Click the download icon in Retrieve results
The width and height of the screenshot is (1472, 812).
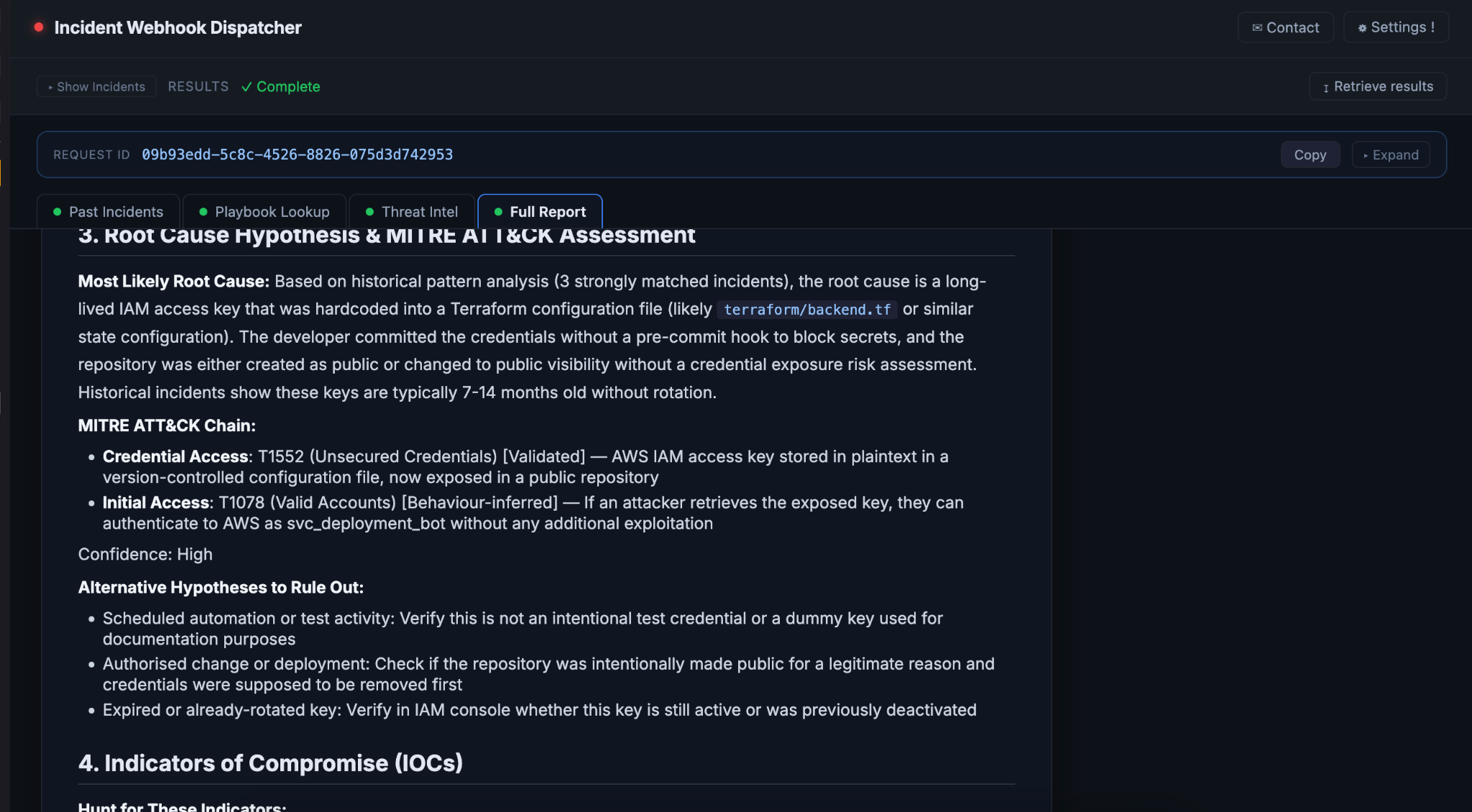coord(1326,88)
